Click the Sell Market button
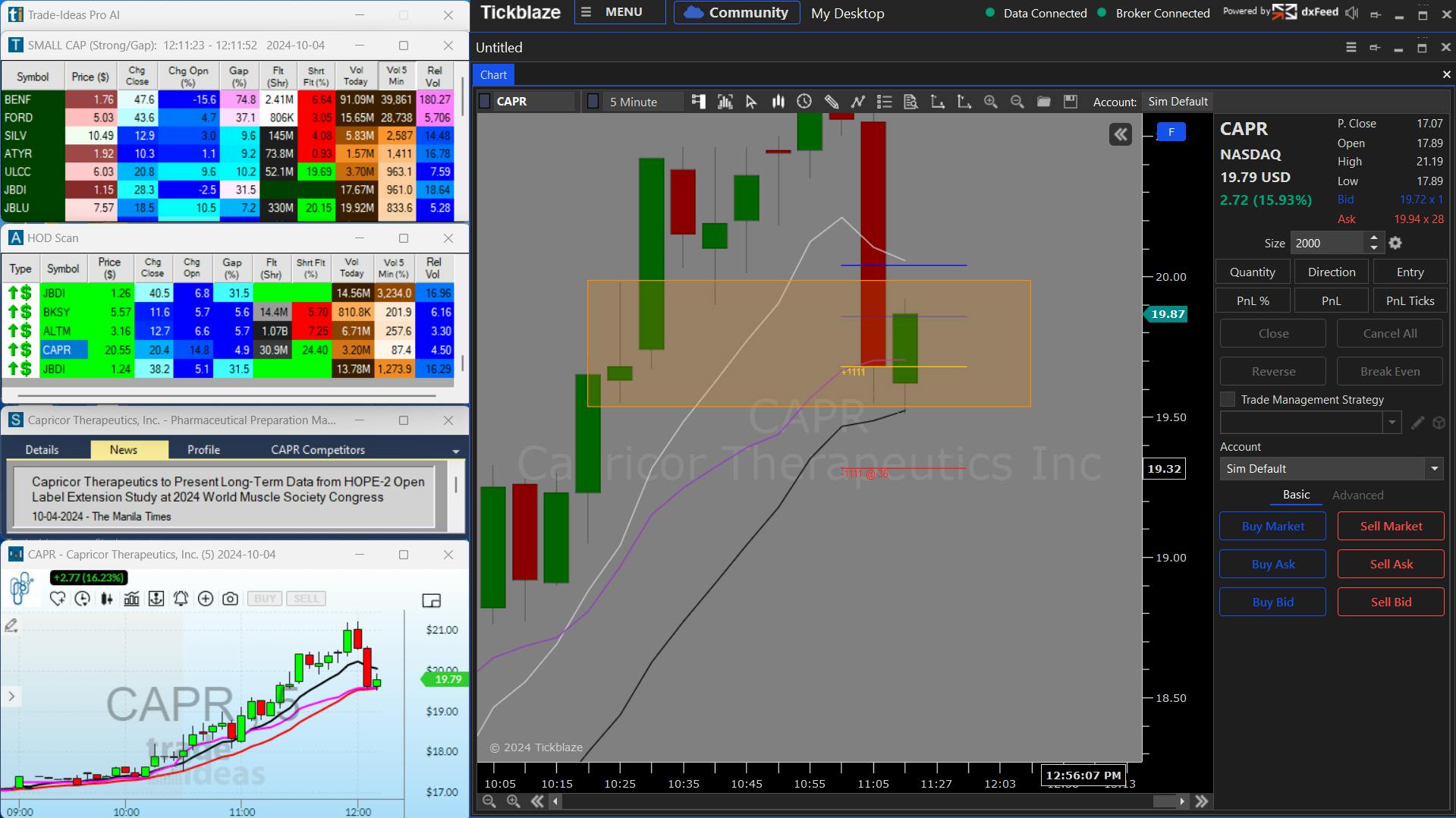 coord(1391,526)
